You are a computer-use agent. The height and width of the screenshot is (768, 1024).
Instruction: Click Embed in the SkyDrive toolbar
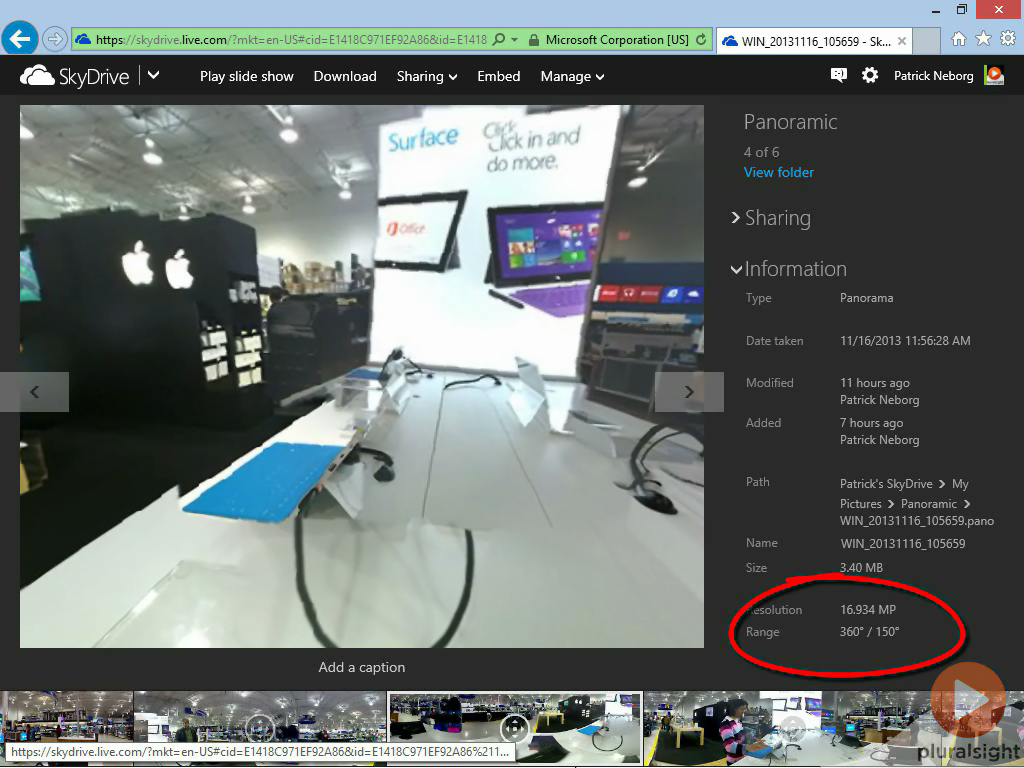pos(498,76)
